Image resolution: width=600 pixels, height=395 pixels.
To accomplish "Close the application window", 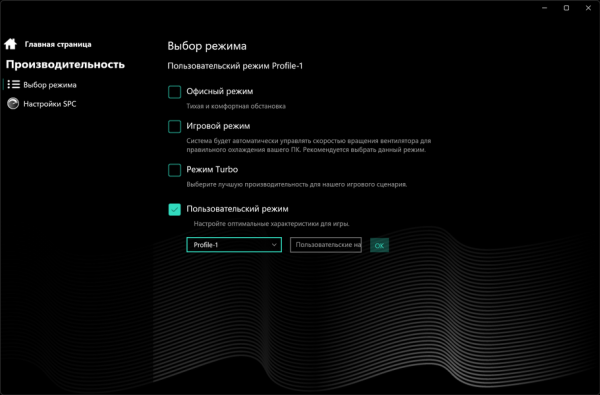I will tap(588, 8).
